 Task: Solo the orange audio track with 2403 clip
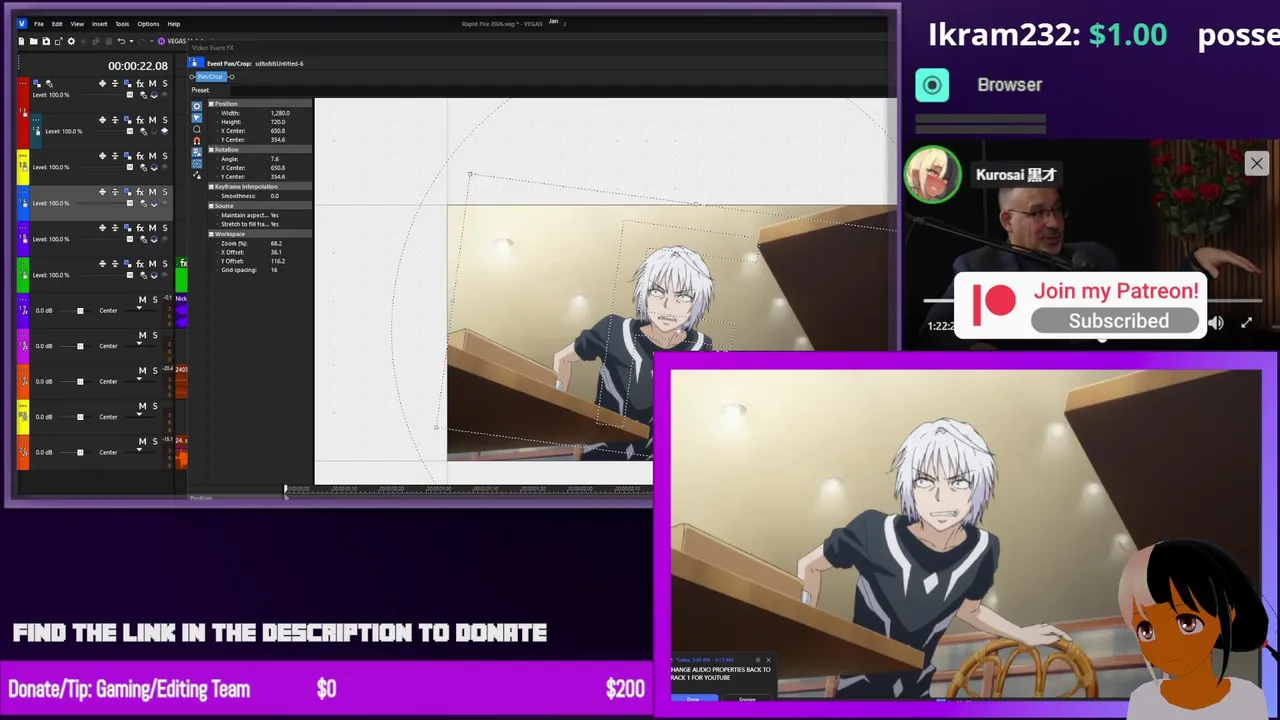154,370
